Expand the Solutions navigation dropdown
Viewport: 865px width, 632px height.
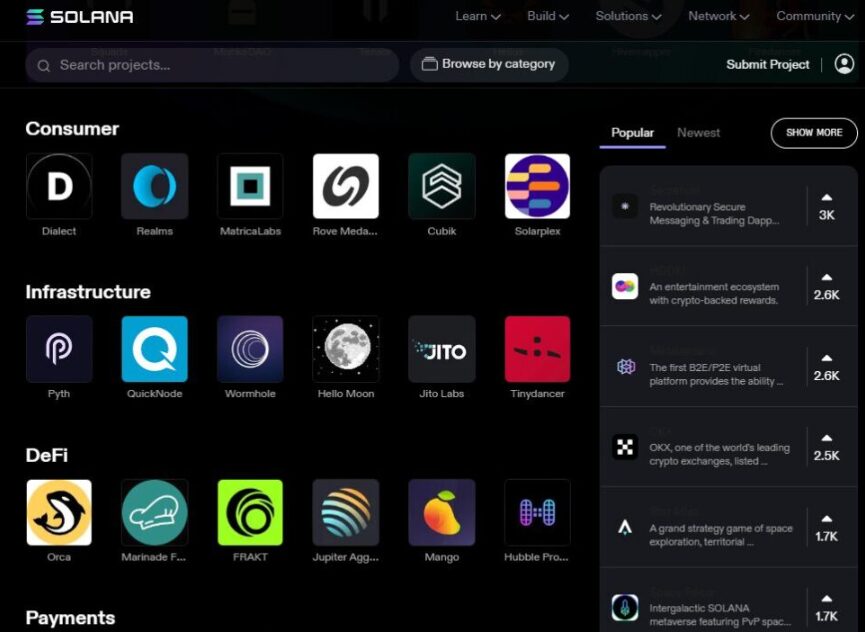coord(628,16)
